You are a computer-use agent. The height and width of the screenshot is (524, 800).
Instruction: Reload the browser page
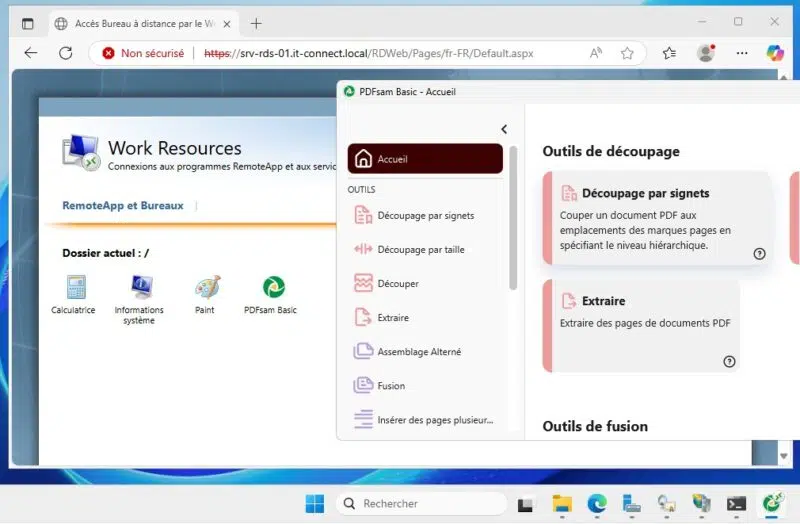click(x=66, y=53)
